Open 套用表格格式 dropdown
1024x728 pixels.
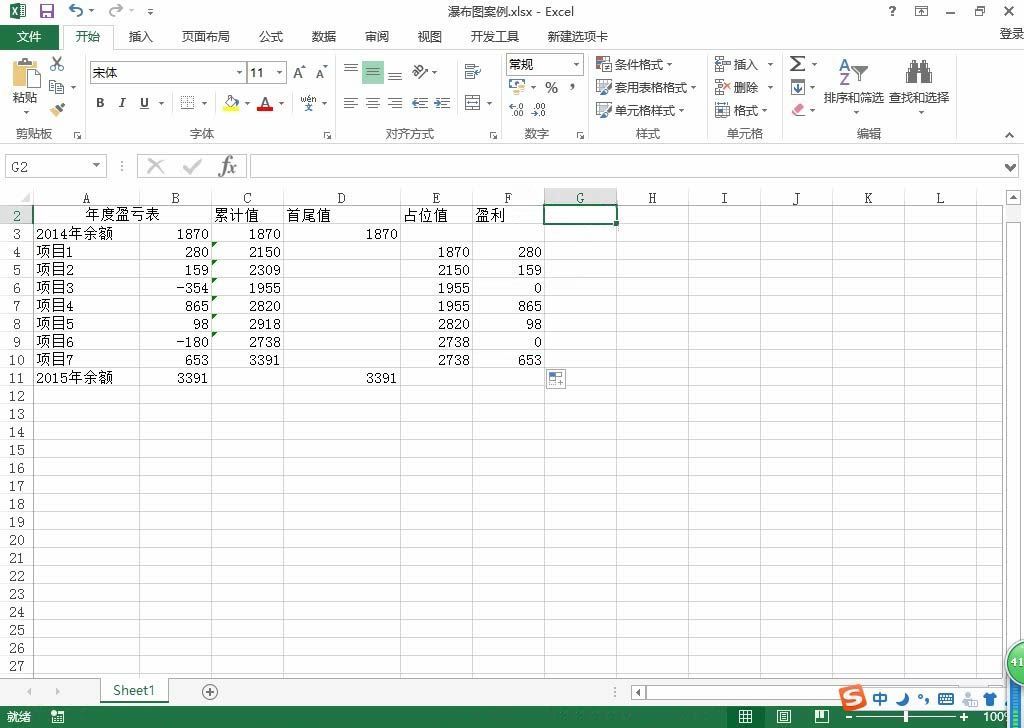click(646, 87)
